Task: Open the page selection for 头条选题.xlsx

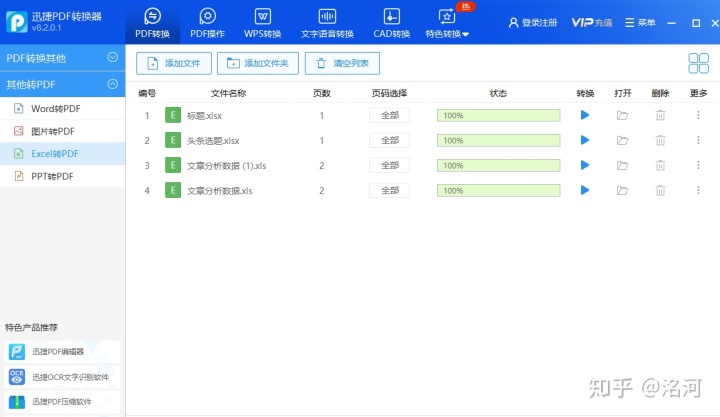Action: tap(389, 140)
